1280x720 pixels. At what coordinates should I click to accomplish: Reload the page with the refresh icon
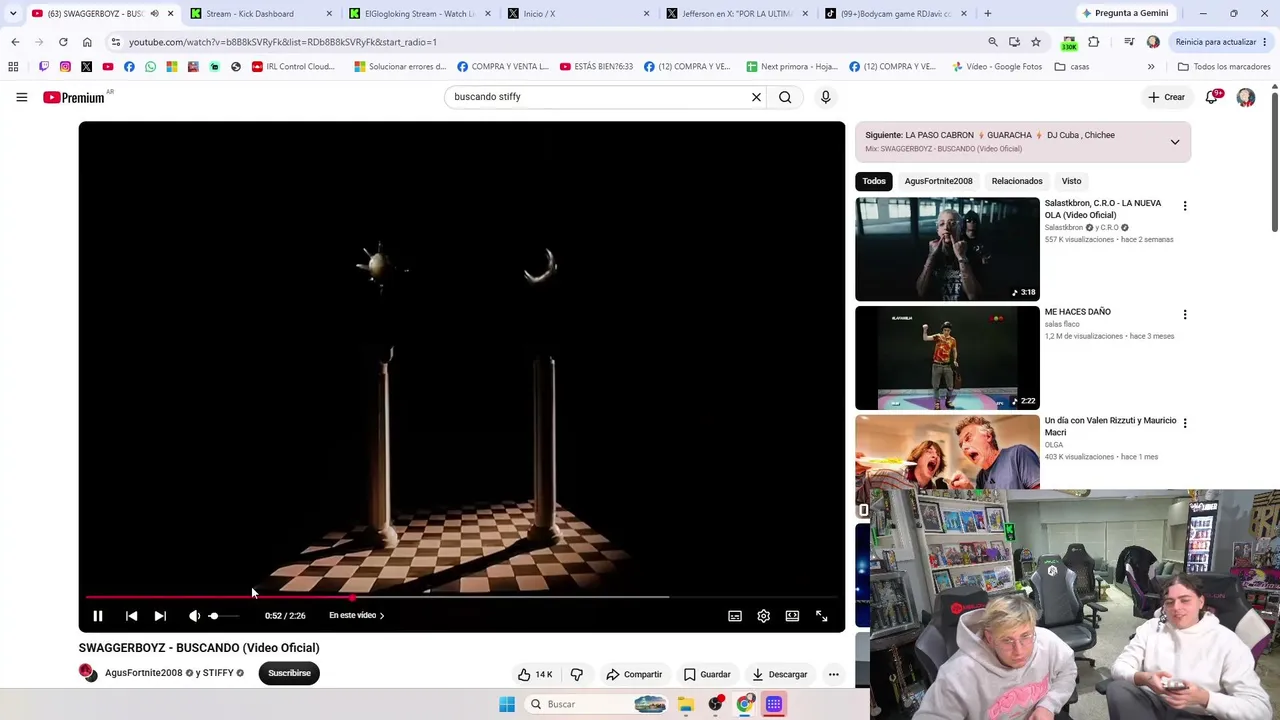(x=63, y=42)
